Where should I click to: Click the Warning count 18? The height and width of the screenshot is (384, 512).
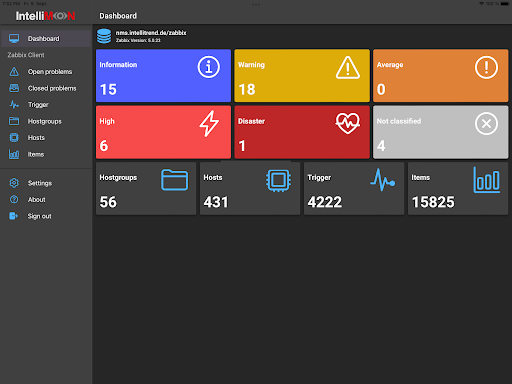pyautogui.click(x=247, y=89)
